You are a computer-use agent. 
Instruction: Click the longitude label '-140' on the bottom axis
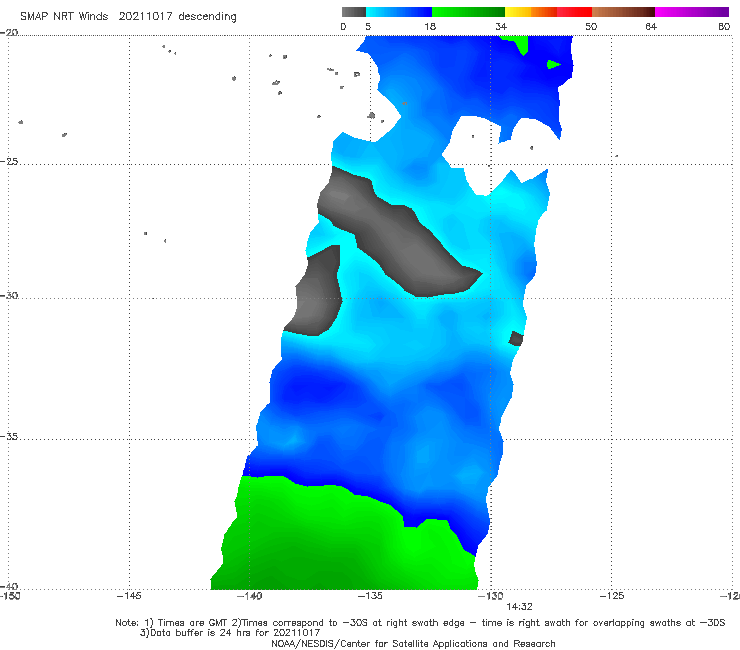click(249, 596)
